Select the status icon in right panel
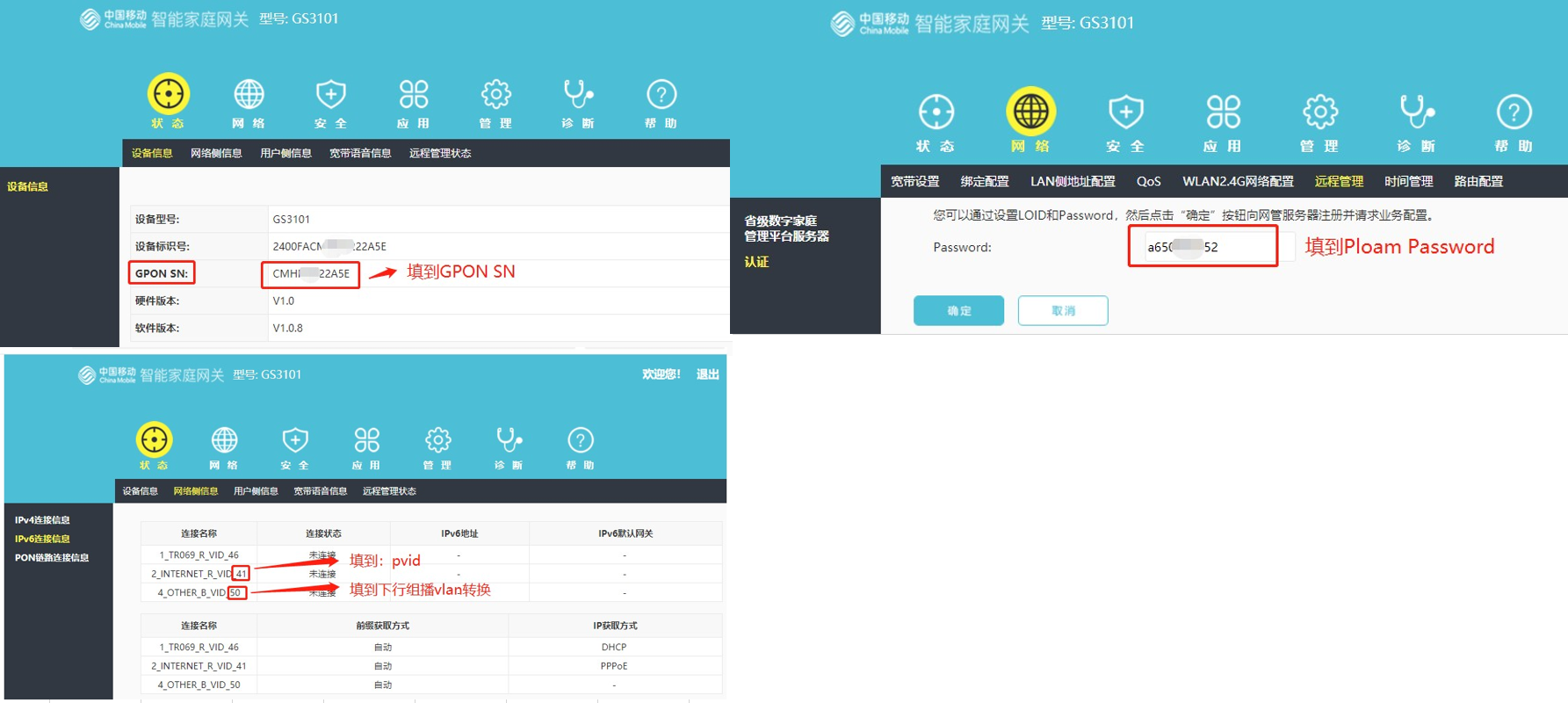This screenshot has height=703, width=1568. pos(936,112)
